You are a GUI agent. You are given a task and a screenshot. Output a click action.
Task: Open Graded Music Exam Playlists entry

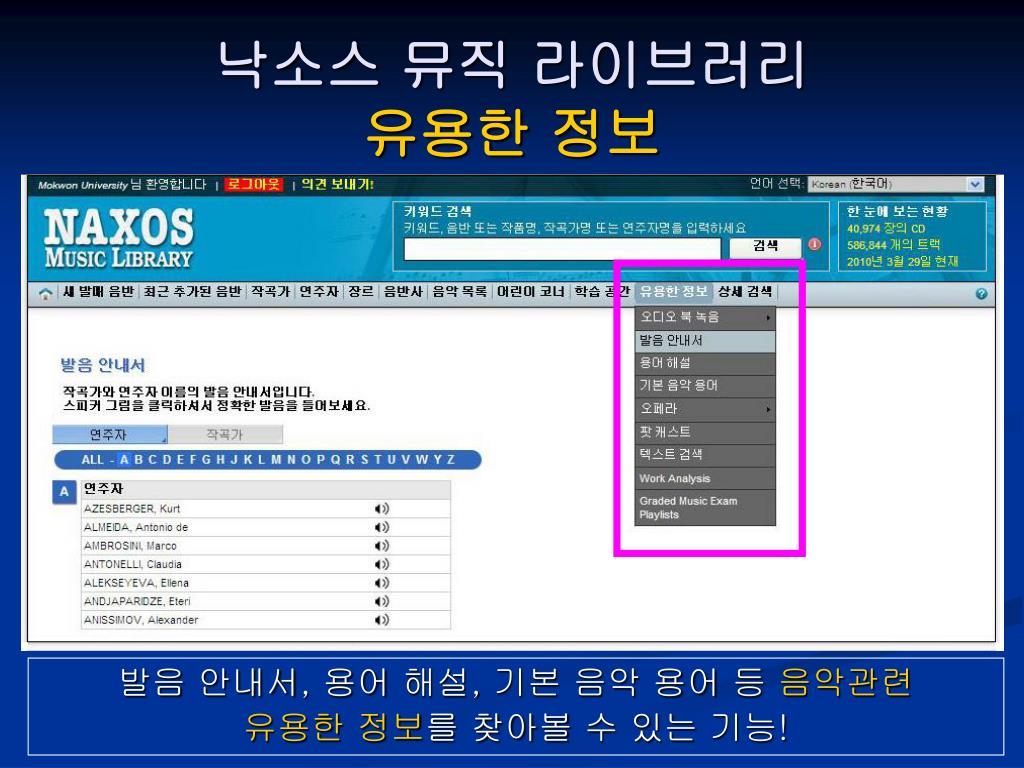click(705, 508)
